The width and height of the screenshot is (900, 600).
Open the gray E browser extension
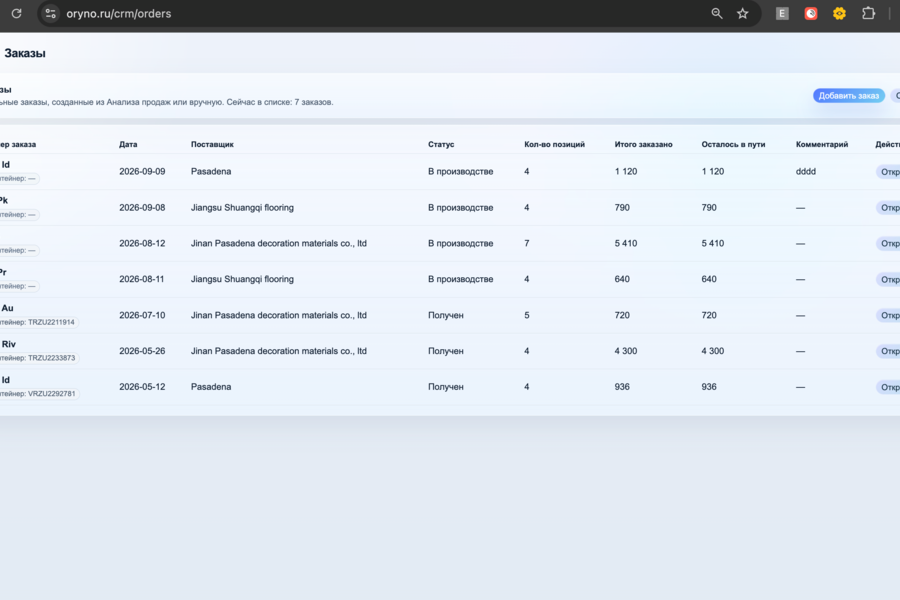[x=782, y=13]
